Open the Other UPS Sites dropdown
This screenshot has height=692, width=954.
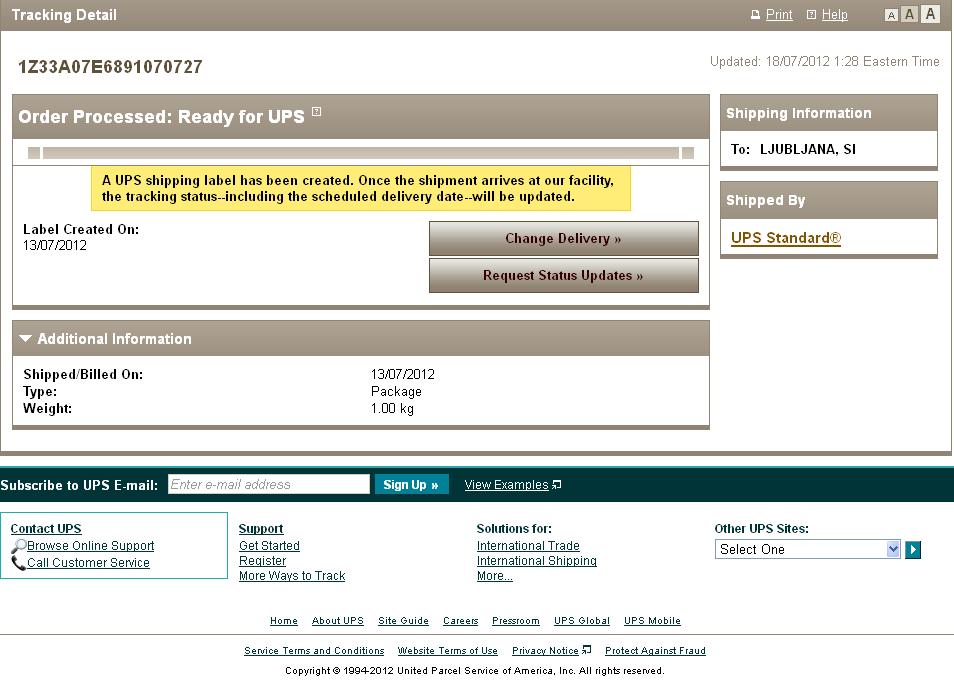(x=807, y=549)
